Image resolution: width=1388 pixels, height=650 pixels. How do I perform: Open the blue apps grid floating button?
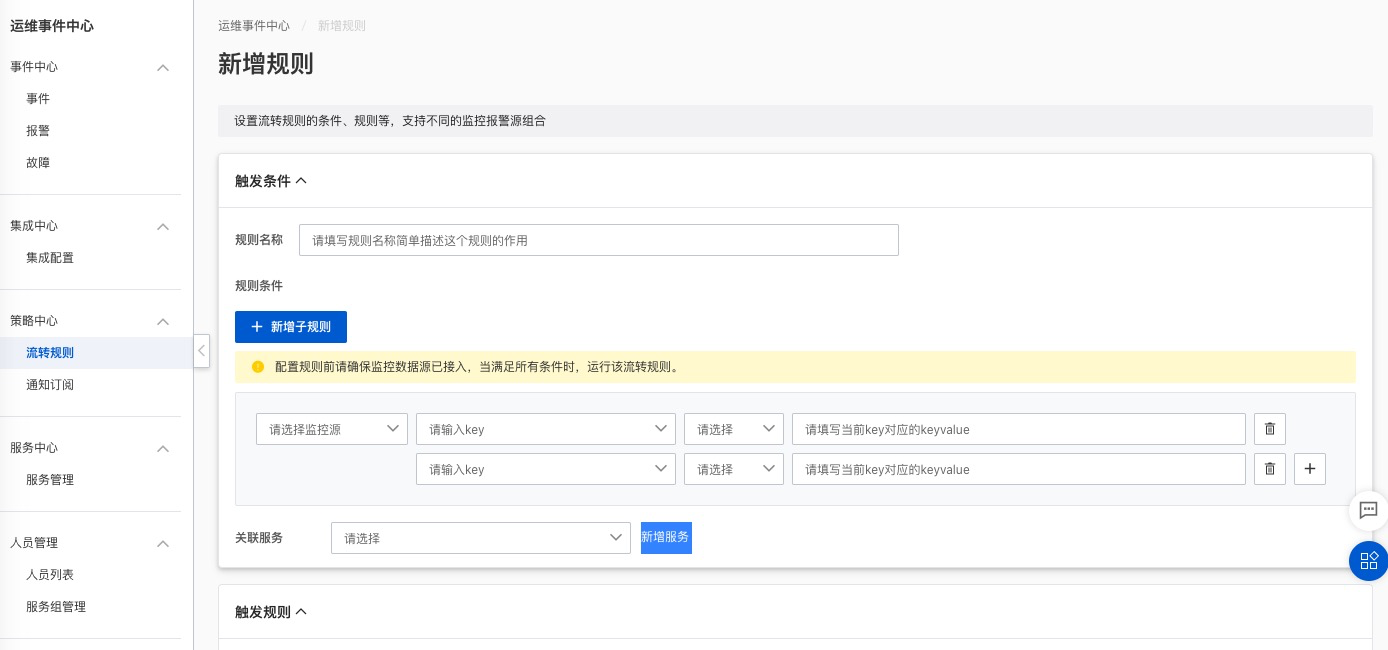[1368, 561]
